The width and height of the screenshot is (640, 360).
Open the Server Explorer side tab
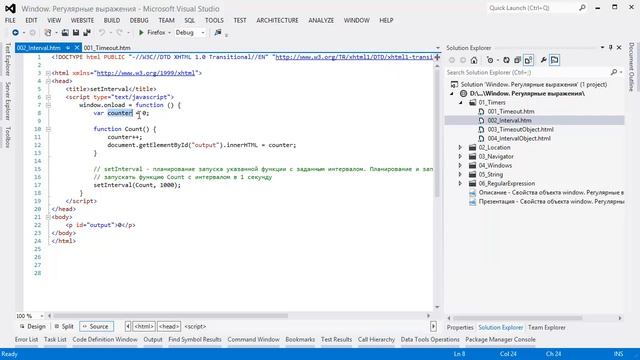click(8, 101)
